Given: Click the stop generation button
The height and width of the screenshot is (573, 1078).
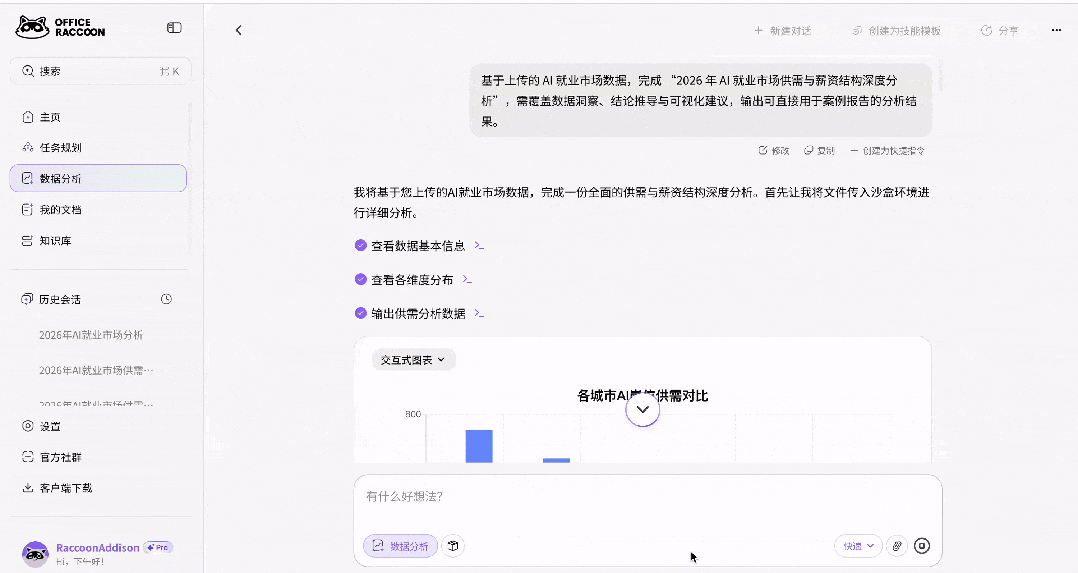Looking at the screenshot, I should tap(922, 546).
